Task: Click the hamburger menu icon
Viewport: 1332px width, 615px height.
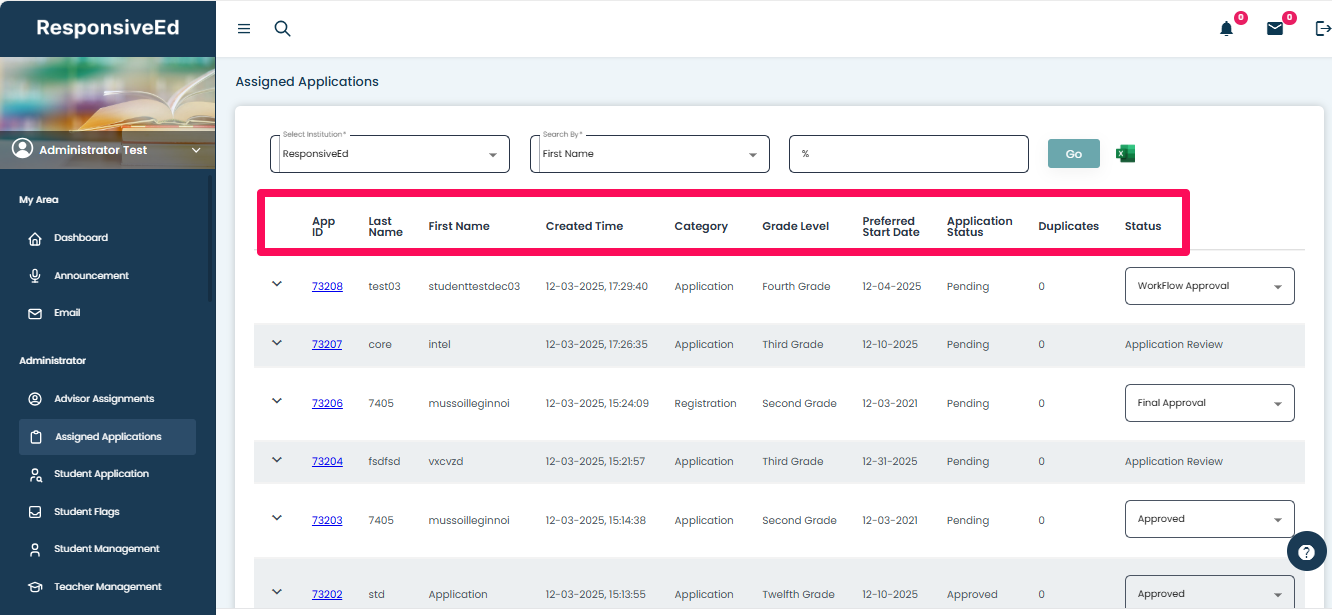Action: point(244,29)
